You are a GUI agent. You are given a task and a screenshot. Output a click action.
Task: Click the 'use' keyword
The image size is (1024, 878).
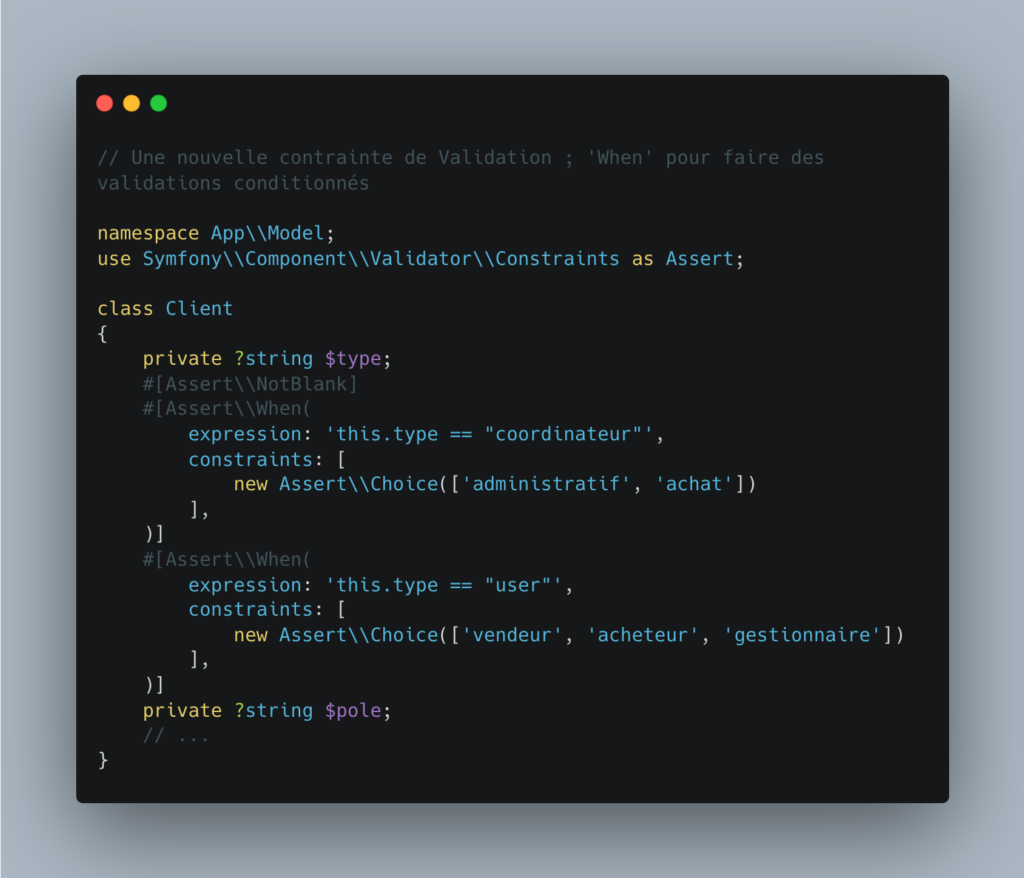point(114,259)
